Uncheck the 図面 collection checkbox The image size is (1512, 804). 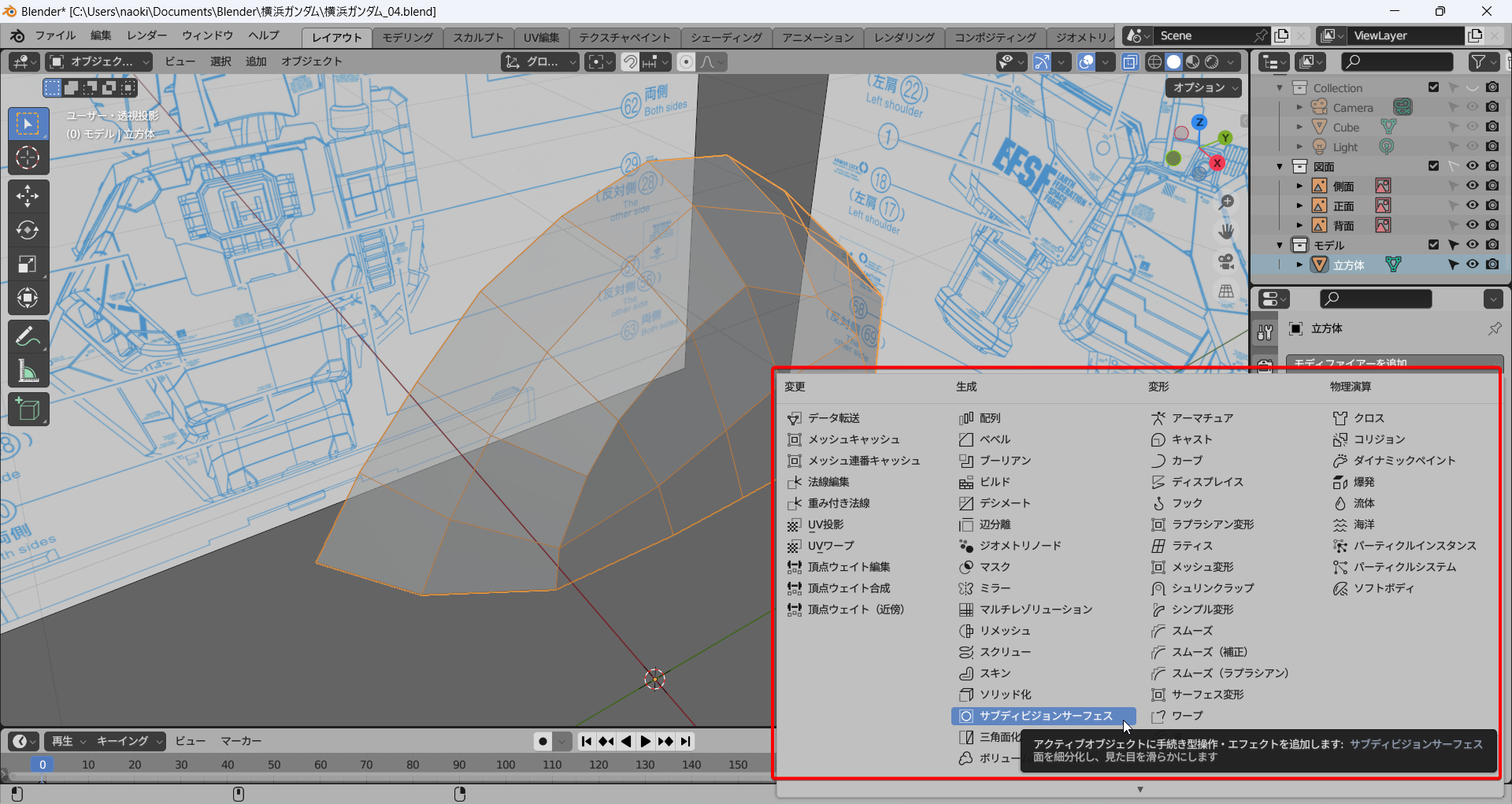tap(1433, 166)
